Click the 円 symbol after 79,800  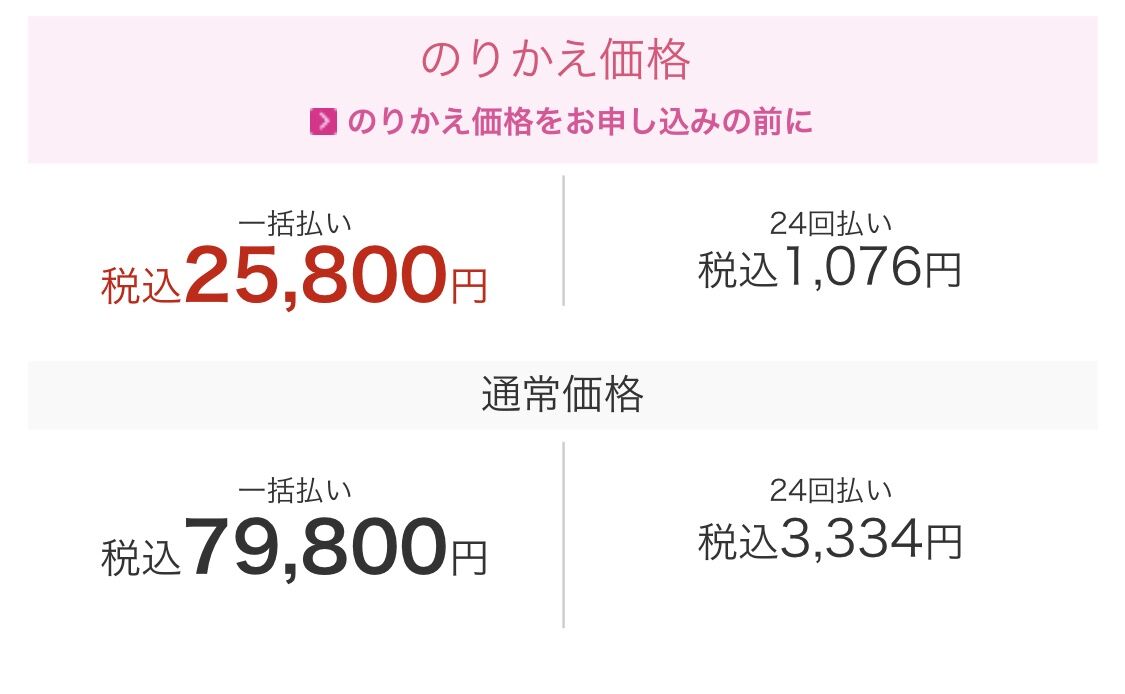(x=468, y=558)
